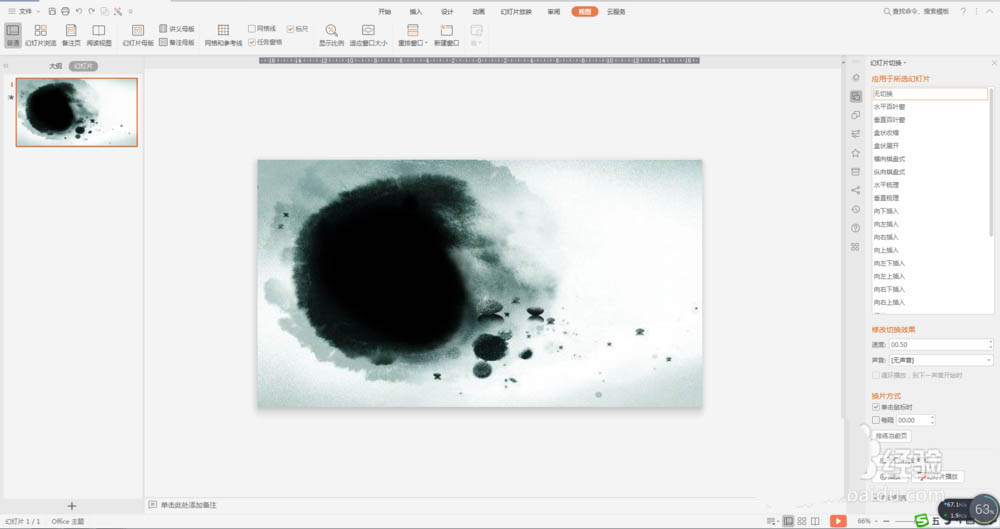The image size is (1000, 529).
Task: Click the interval 00:00 spinner arrows
Action: 932,420
